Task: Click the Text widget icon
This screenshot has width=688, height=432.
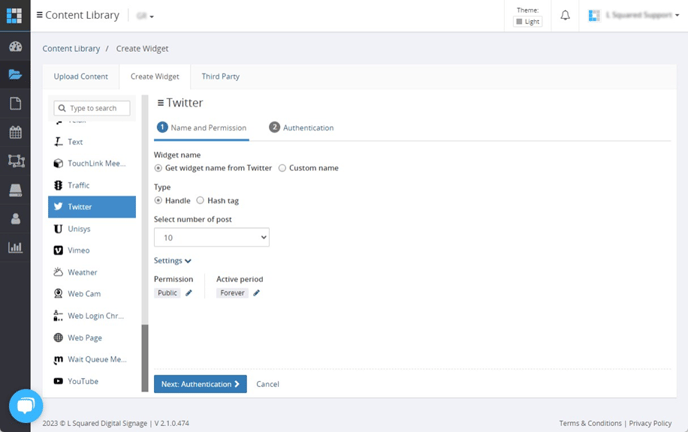Action: pos(58,142)
